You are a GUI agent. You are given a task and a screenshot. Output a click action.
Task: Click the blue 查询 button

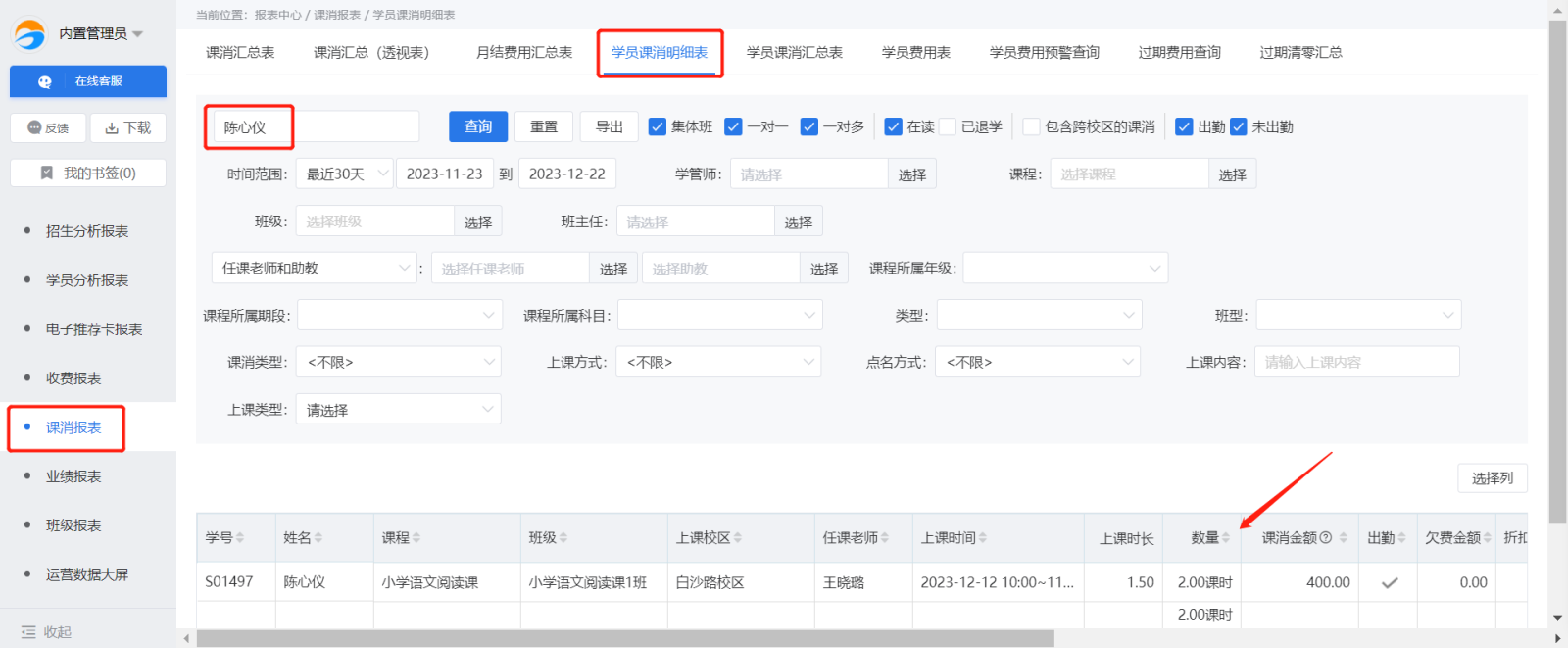[478, 126]
